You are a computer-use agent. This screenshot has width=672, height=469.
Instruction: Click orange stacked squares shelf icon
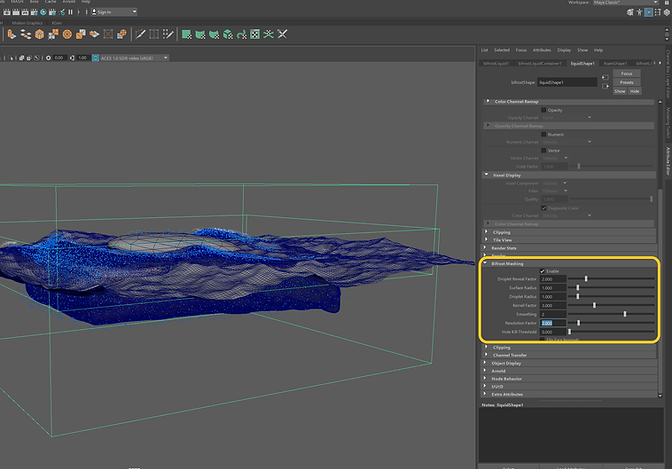[81, 34]
